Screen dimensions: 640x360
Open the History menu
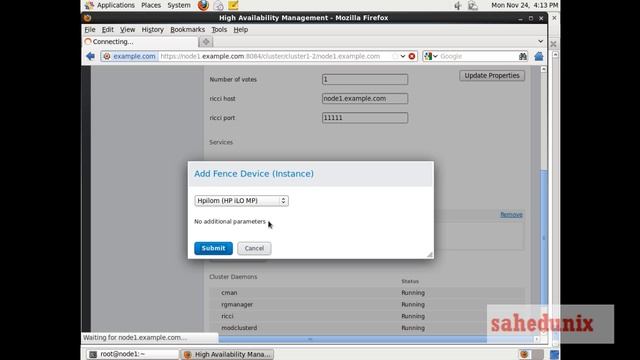pyautogui.click(x=153, y=29)
